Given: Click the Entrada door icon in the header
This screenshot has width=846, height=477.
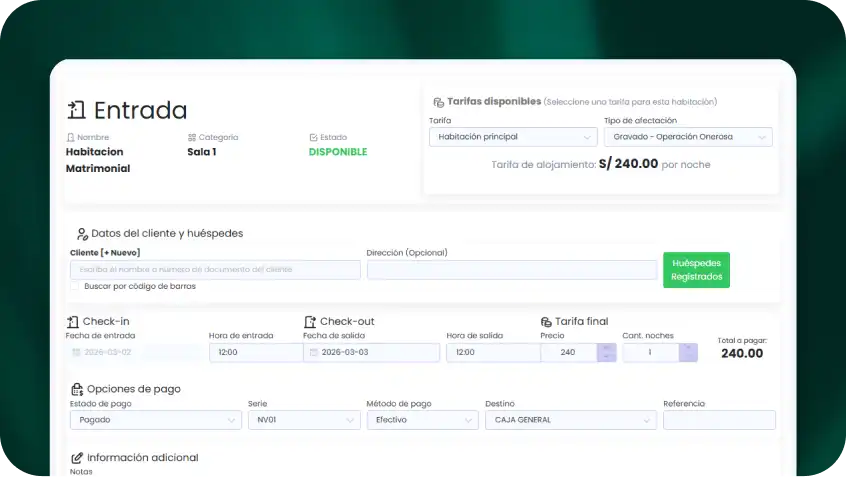Looking at the screenshot, I should [76, 110].
